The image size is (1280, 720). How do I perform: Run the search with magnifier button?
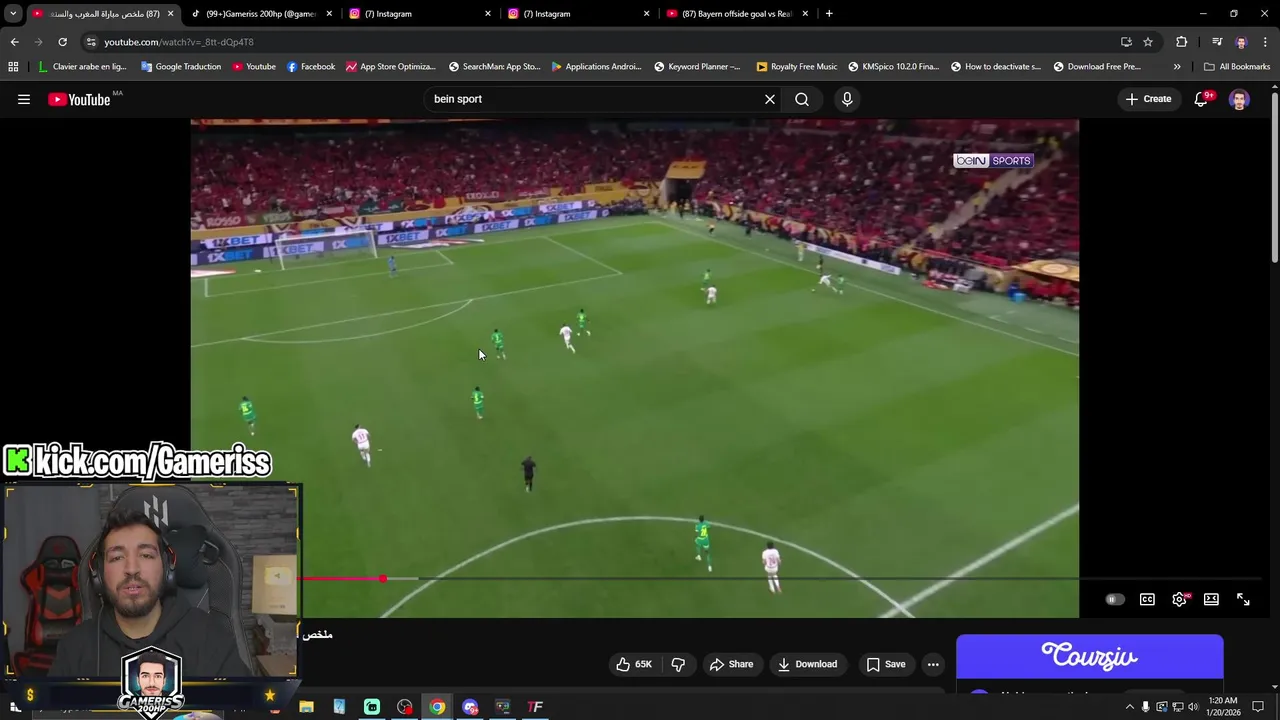802,99
